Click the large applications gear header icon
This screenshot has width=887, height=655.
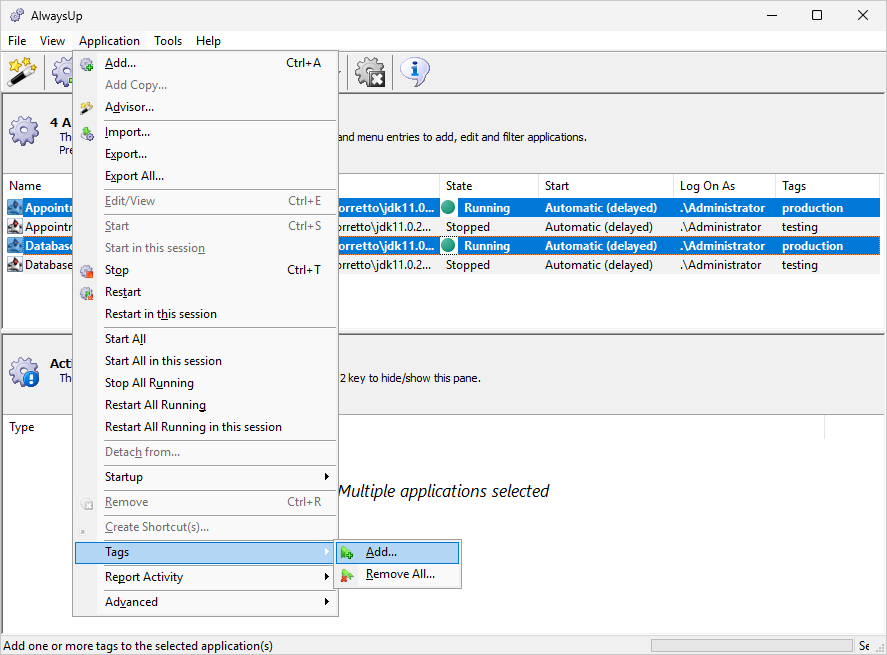tap(24, 131)
